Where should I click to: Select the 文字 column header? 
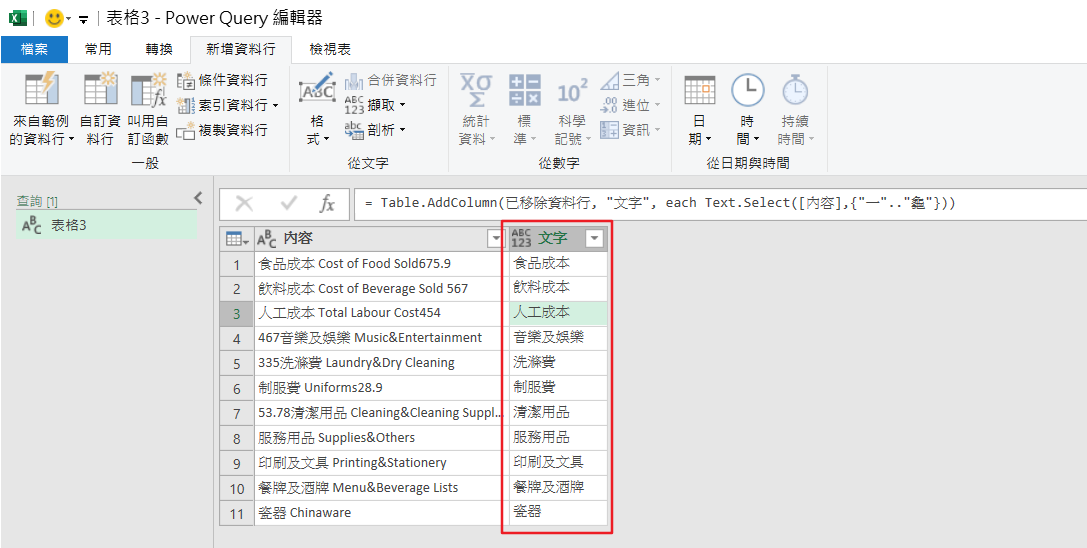tap(559, 239)
